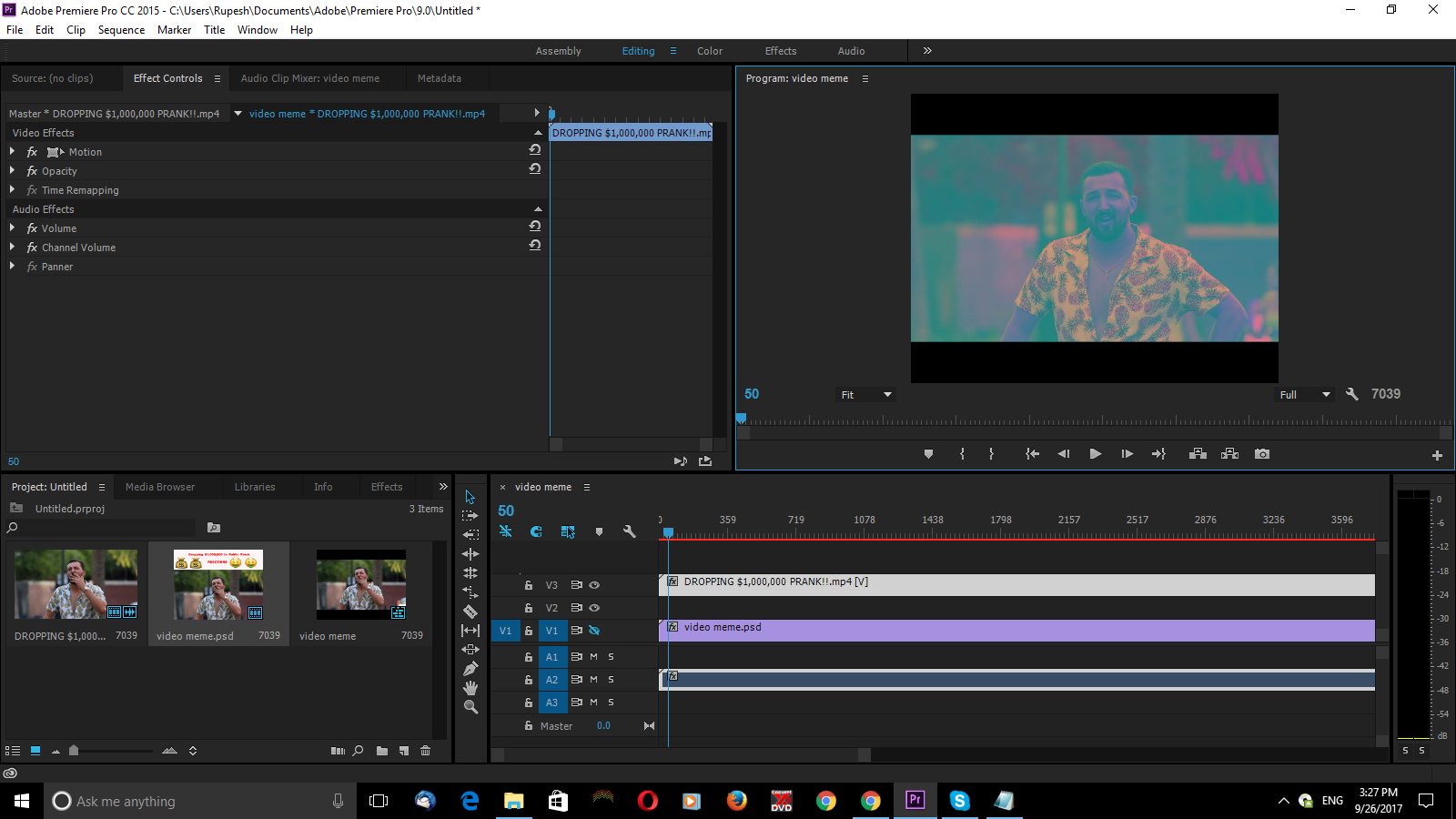This screenshot has height=819, width=1456.
Task: Open the Program monitor Button Editor plus
Action: point(1437,455)
